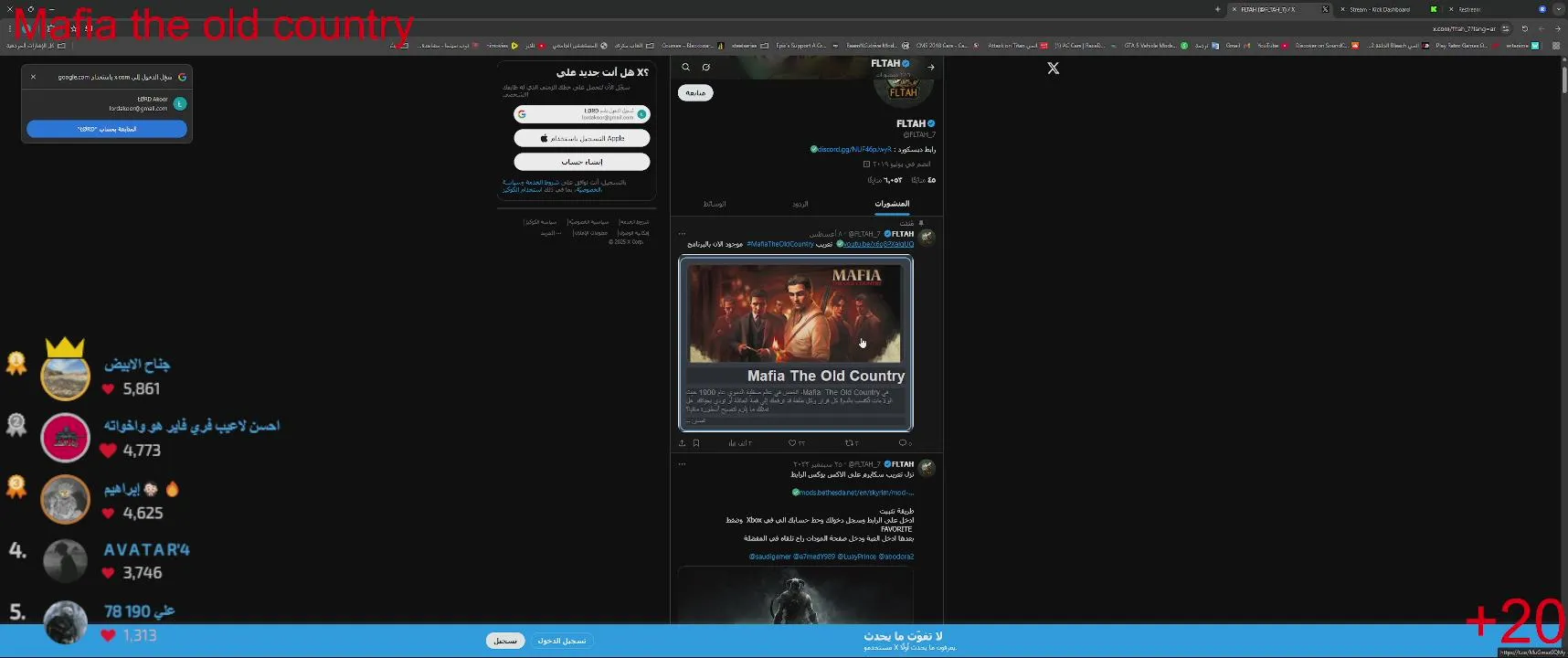Close the FLTAH X browser tab
Screen dimensions: 1568x658
pyautogui.click(x=1234, y=9)
